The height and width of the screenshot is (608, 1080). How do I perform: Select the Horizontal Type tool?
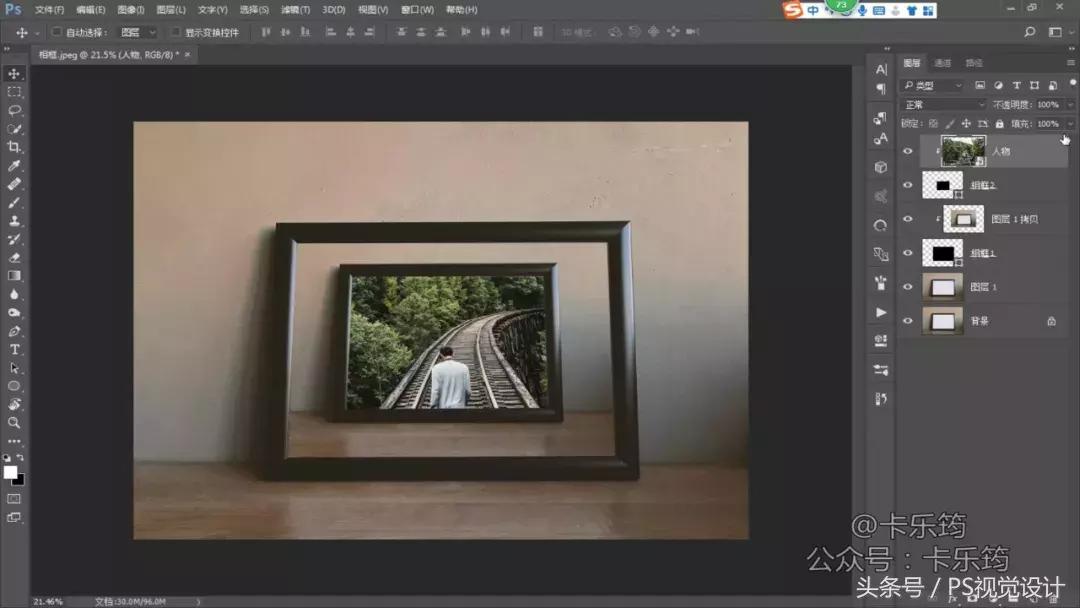(x=14, y=349)
